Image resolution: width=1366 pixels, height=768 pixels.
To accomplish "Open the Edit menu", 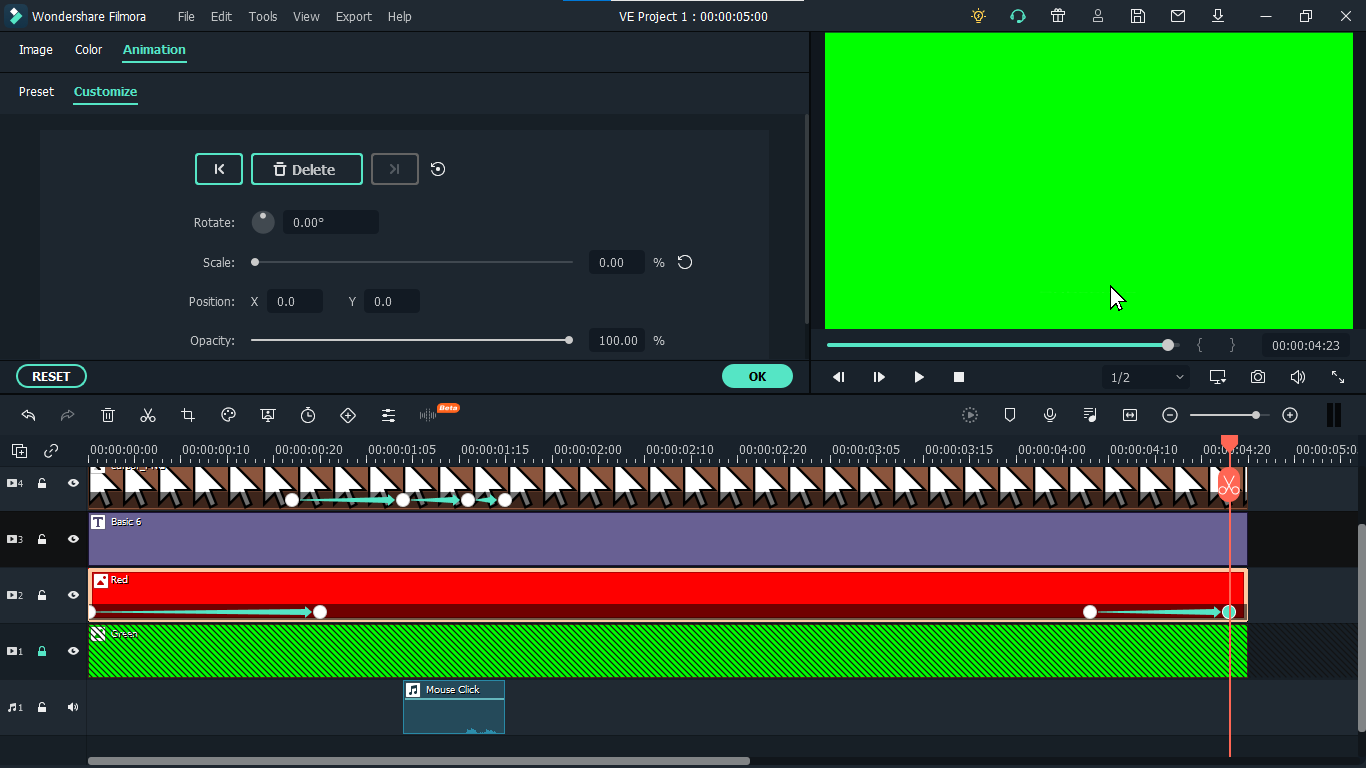I will [x=221, y=16].
